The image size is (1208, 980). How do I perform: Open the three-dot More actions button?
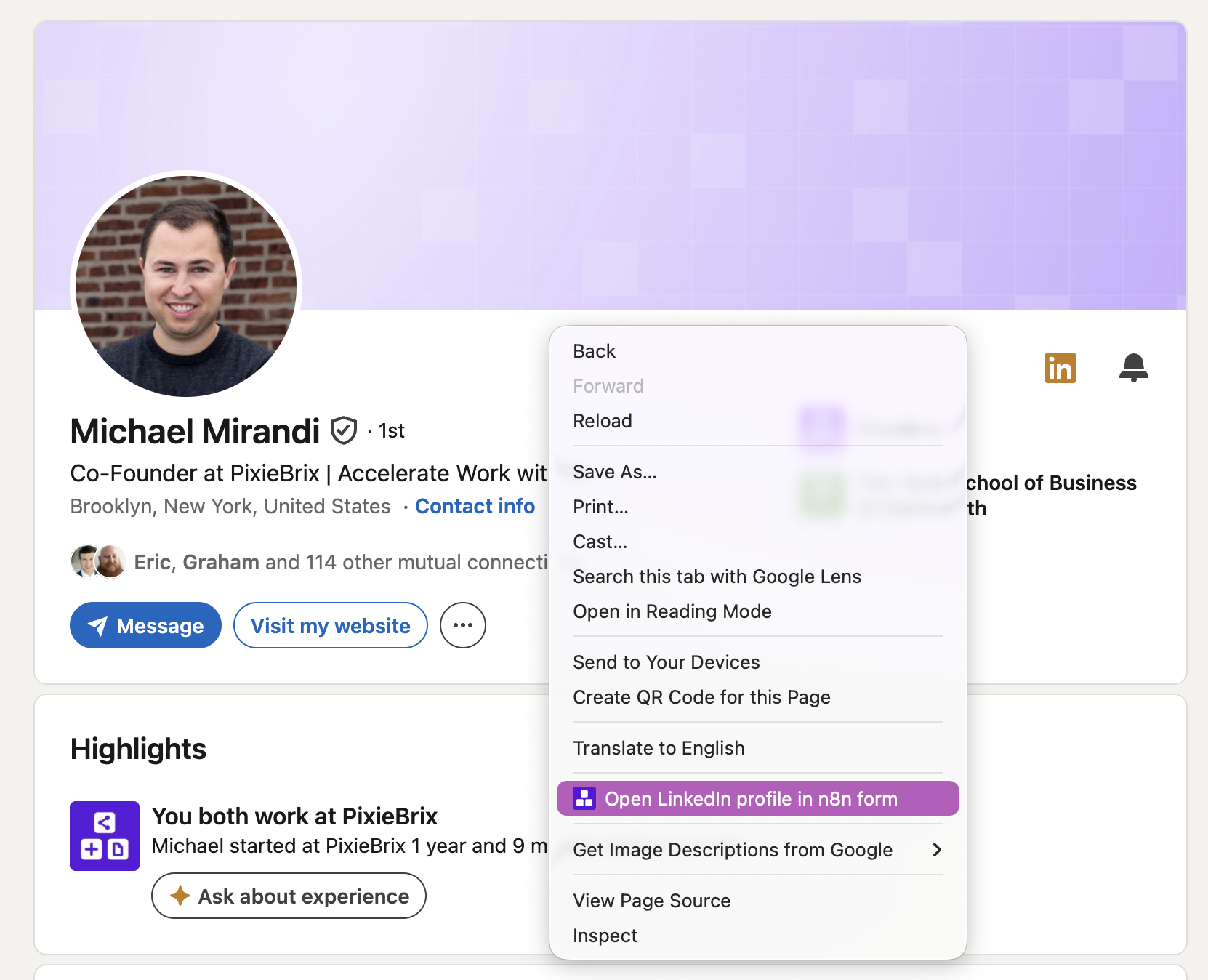click(462, 625)
